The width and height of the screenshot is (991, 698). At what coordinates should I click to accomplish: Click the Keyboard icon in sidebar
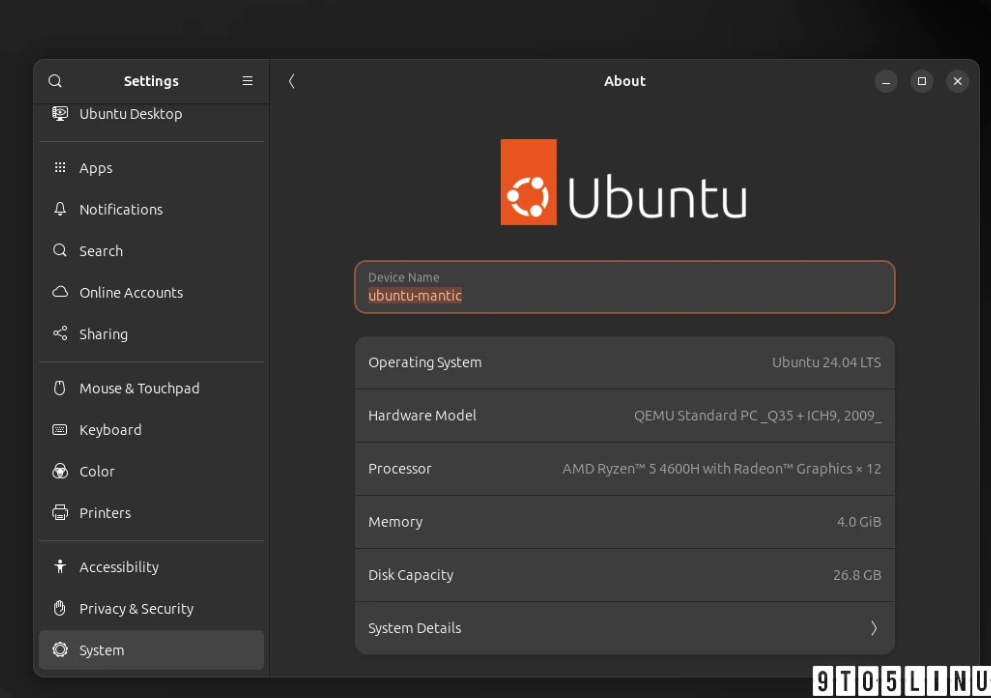(x=60, y=430)
